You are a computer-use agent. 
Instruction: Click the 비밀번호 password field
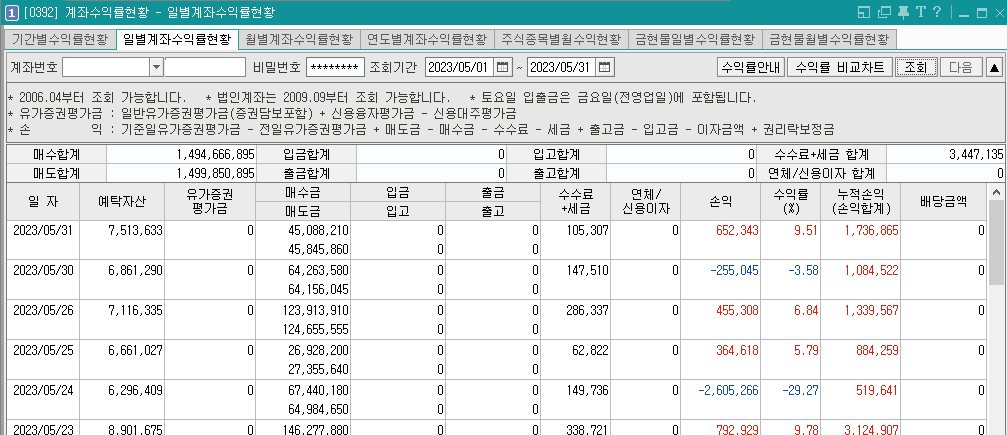335,67
